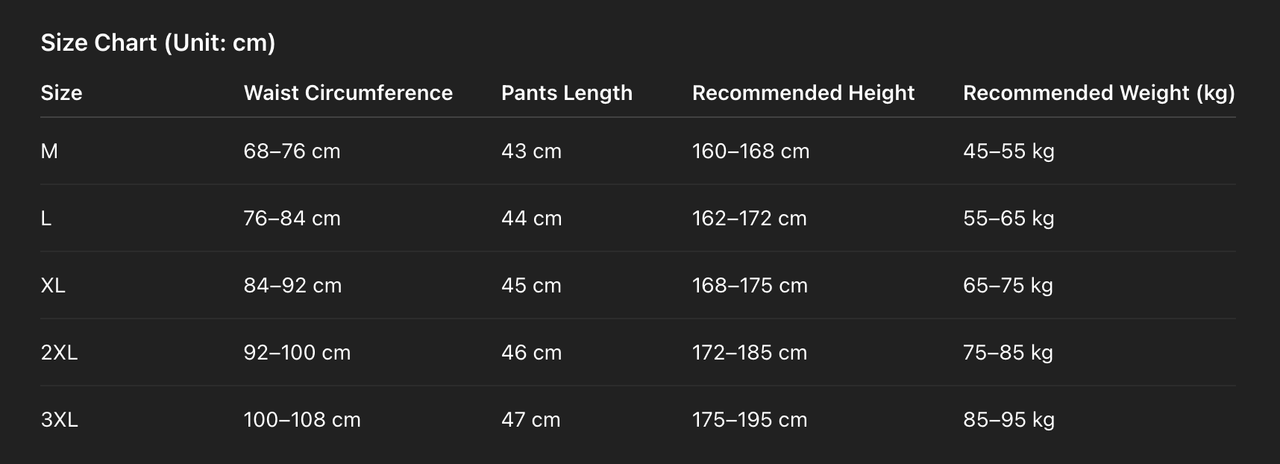Click the 172–185 cm height value
Image resolution: width=1280 pixels, height=464 pixels.
[x=749, y=352]
